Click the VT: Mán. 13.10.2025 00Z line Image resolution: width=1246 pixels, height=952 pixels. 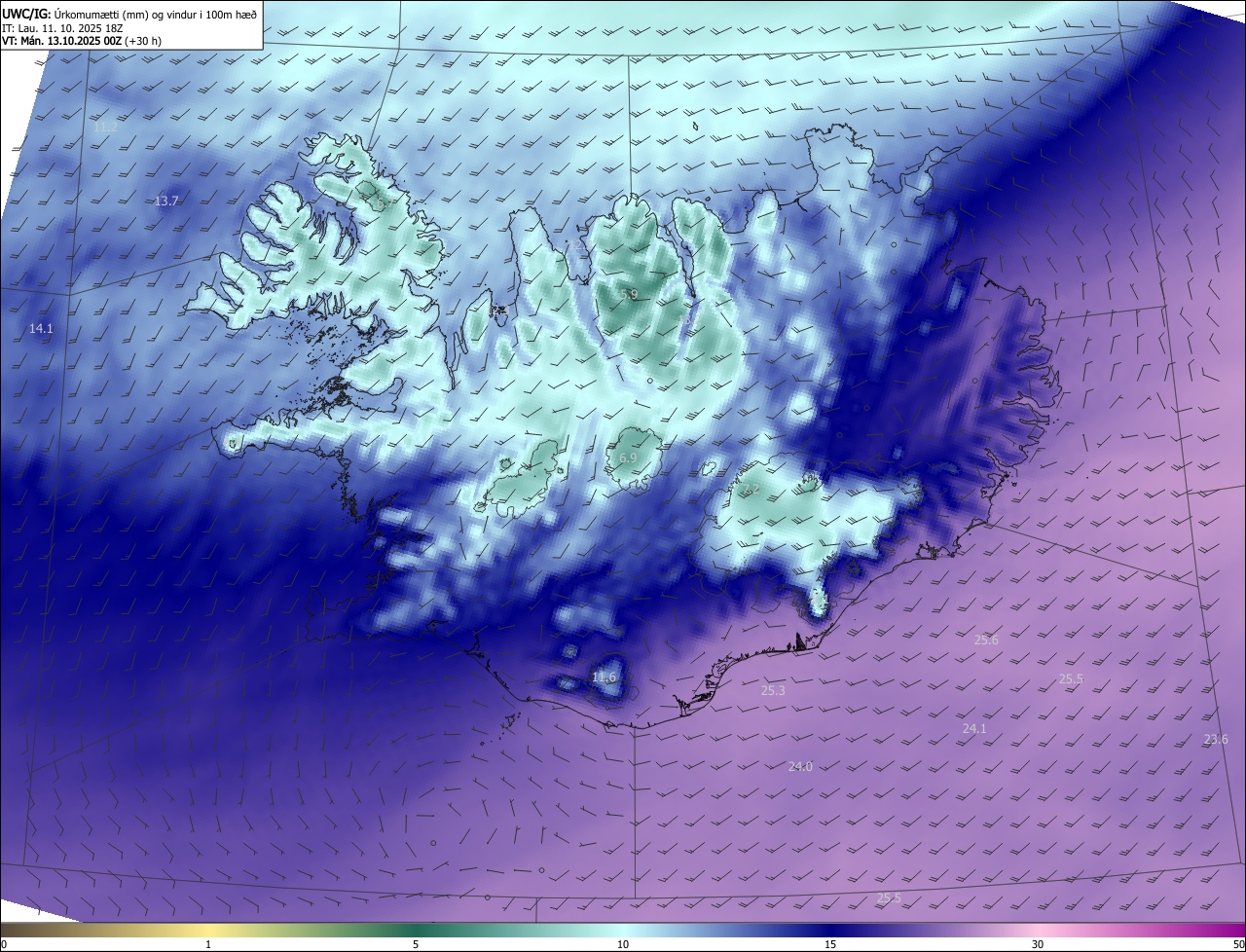(82, 41)
